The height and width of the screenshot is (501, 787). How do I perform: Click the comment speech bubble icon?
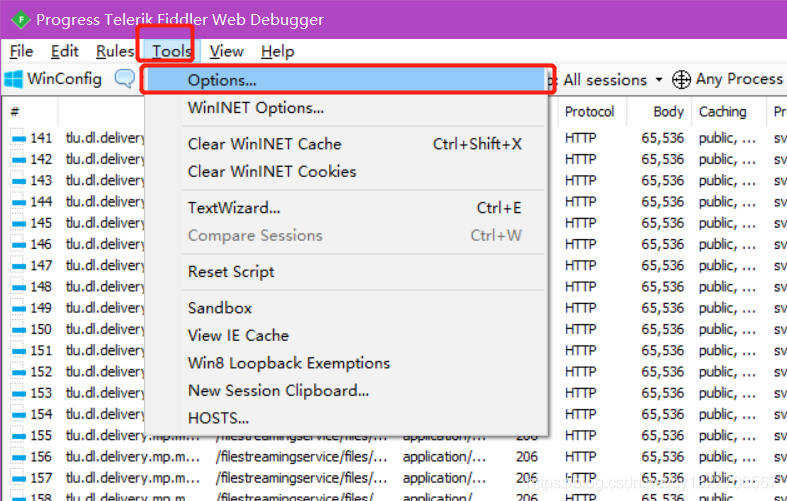pos(124,79)
